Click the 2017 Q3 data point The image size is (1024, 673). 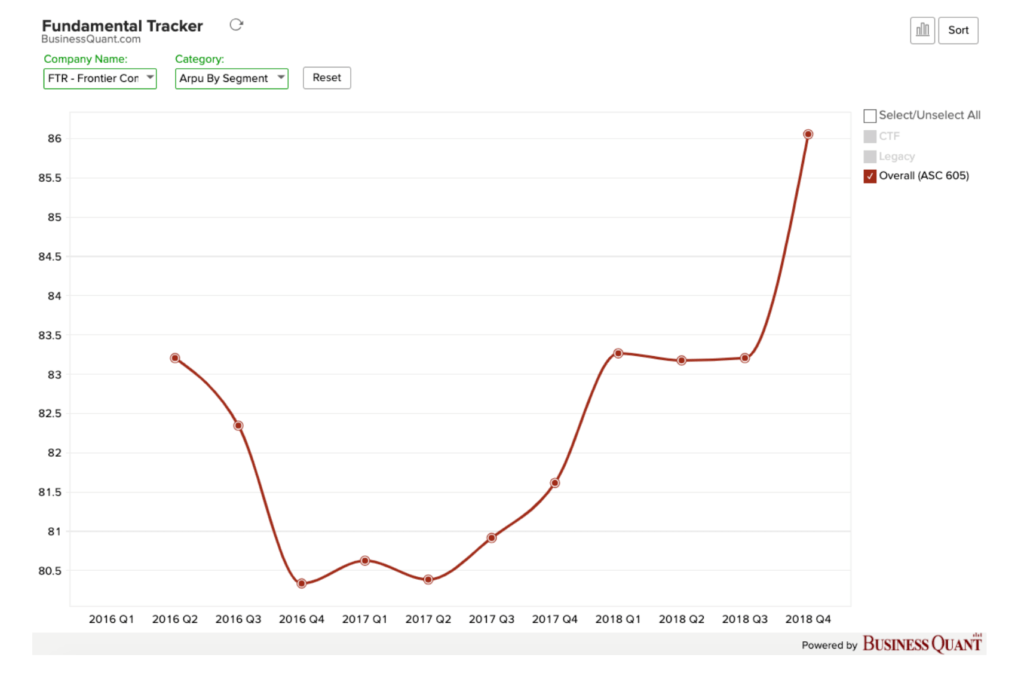[x=492, y=538]
